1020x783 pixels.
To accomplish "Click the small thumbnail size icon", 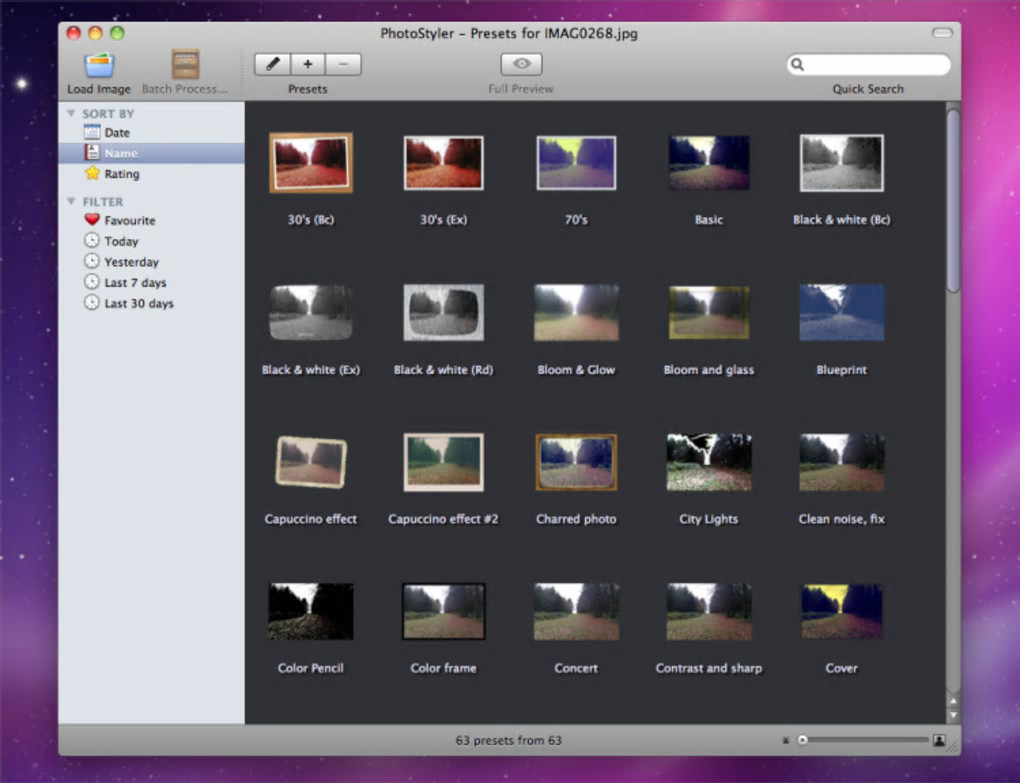I will [x=786, y=740].
